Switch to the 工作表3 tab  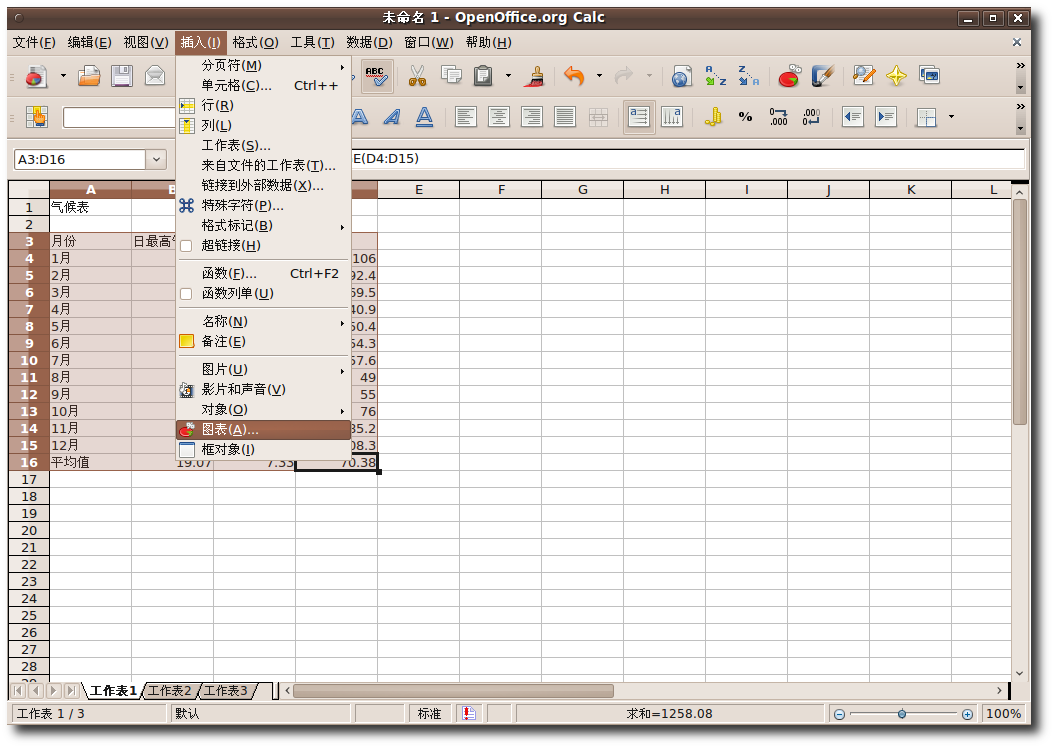tap(226, 691)
